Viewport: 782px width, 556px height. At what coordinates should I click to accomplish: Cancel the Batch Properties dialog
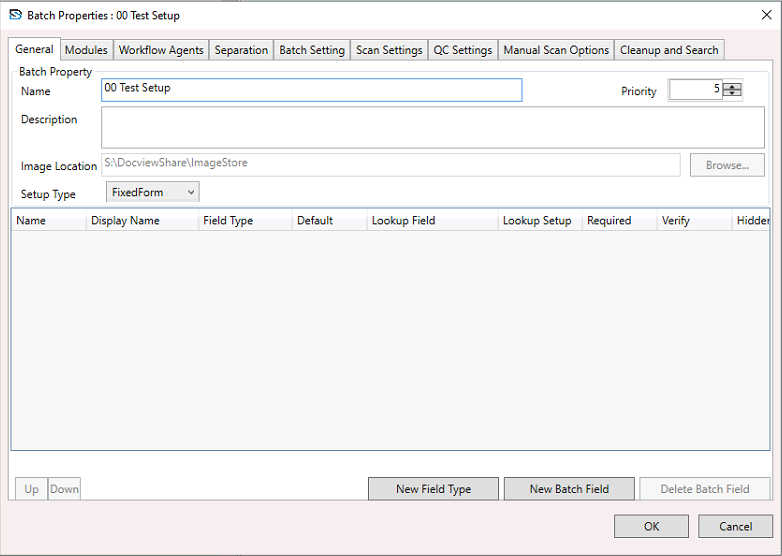point(736,526)
